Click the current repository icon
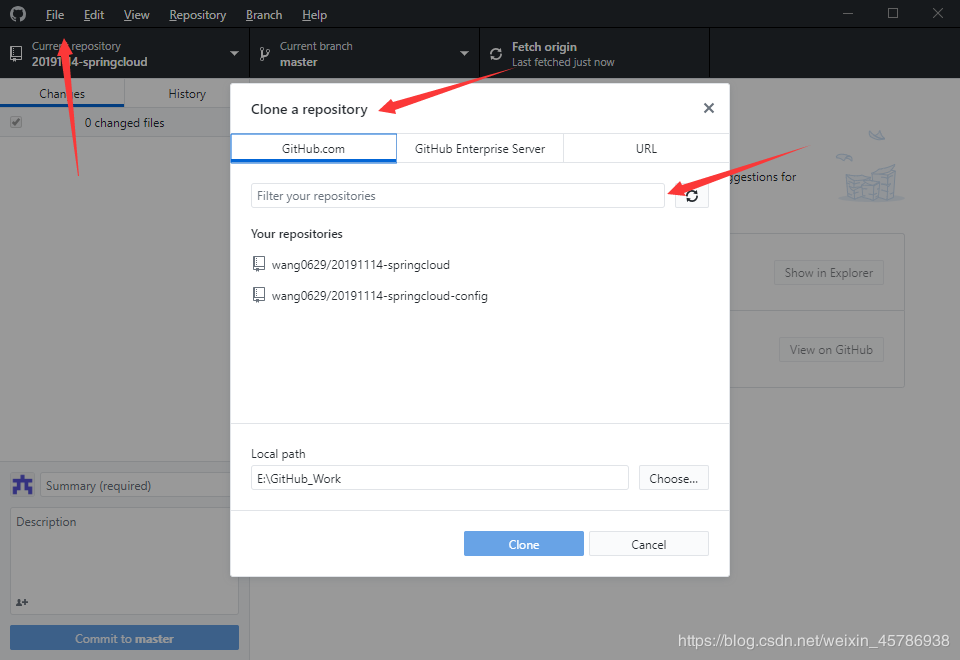960x660 pixels. click(17, 54)
